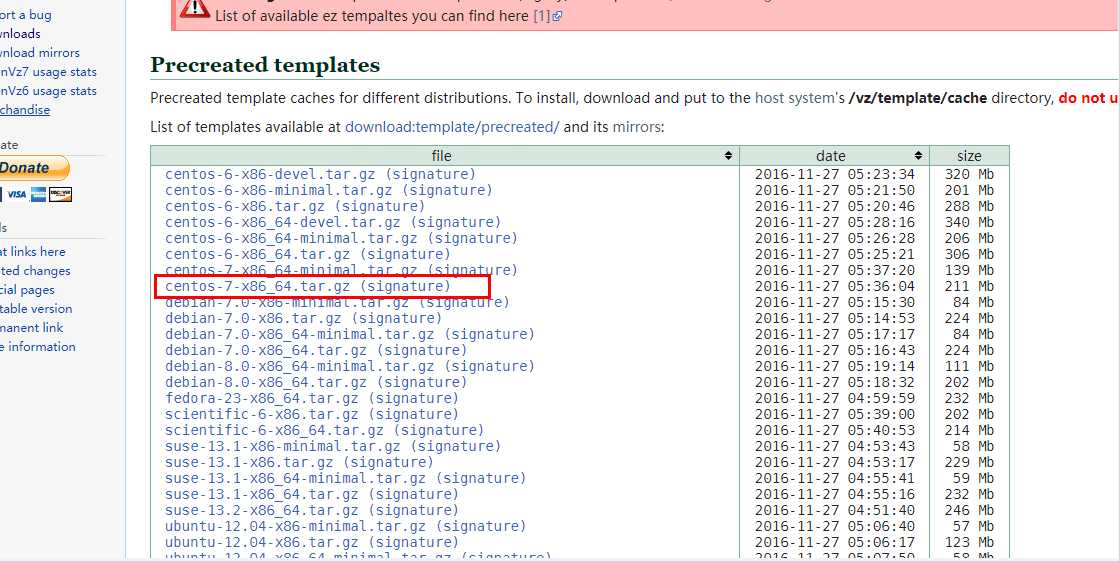Click the /vz/template/cache directory text

pyautogui.click(x=918, y=98)
